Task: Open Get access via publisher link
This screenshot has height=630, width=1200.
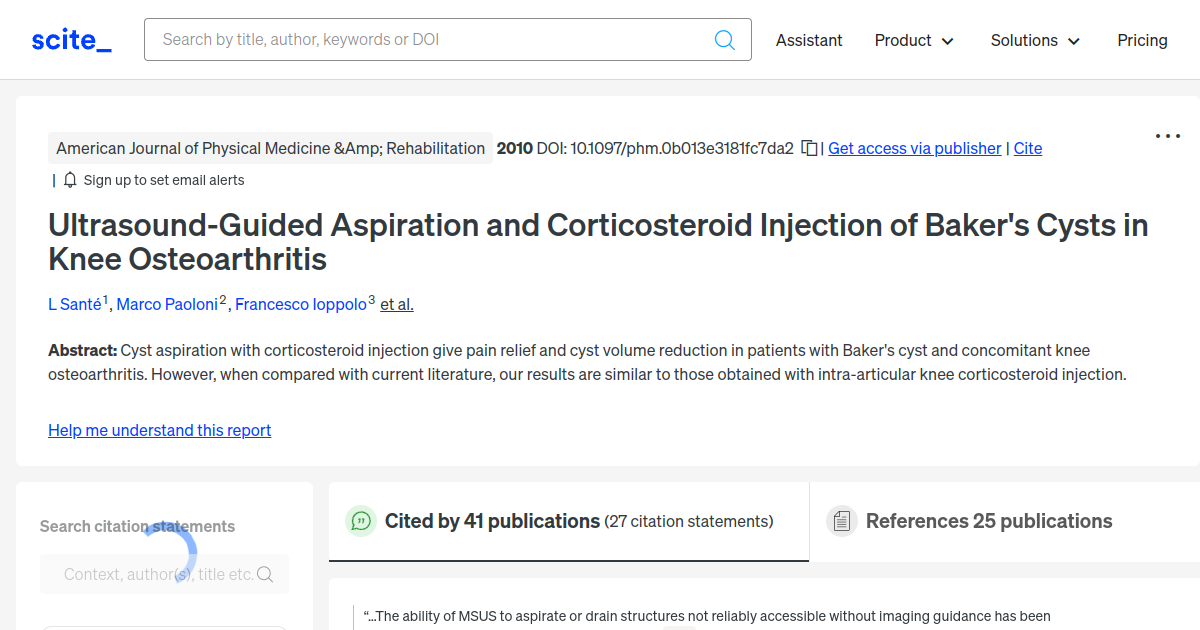Action: pos(914,148)
